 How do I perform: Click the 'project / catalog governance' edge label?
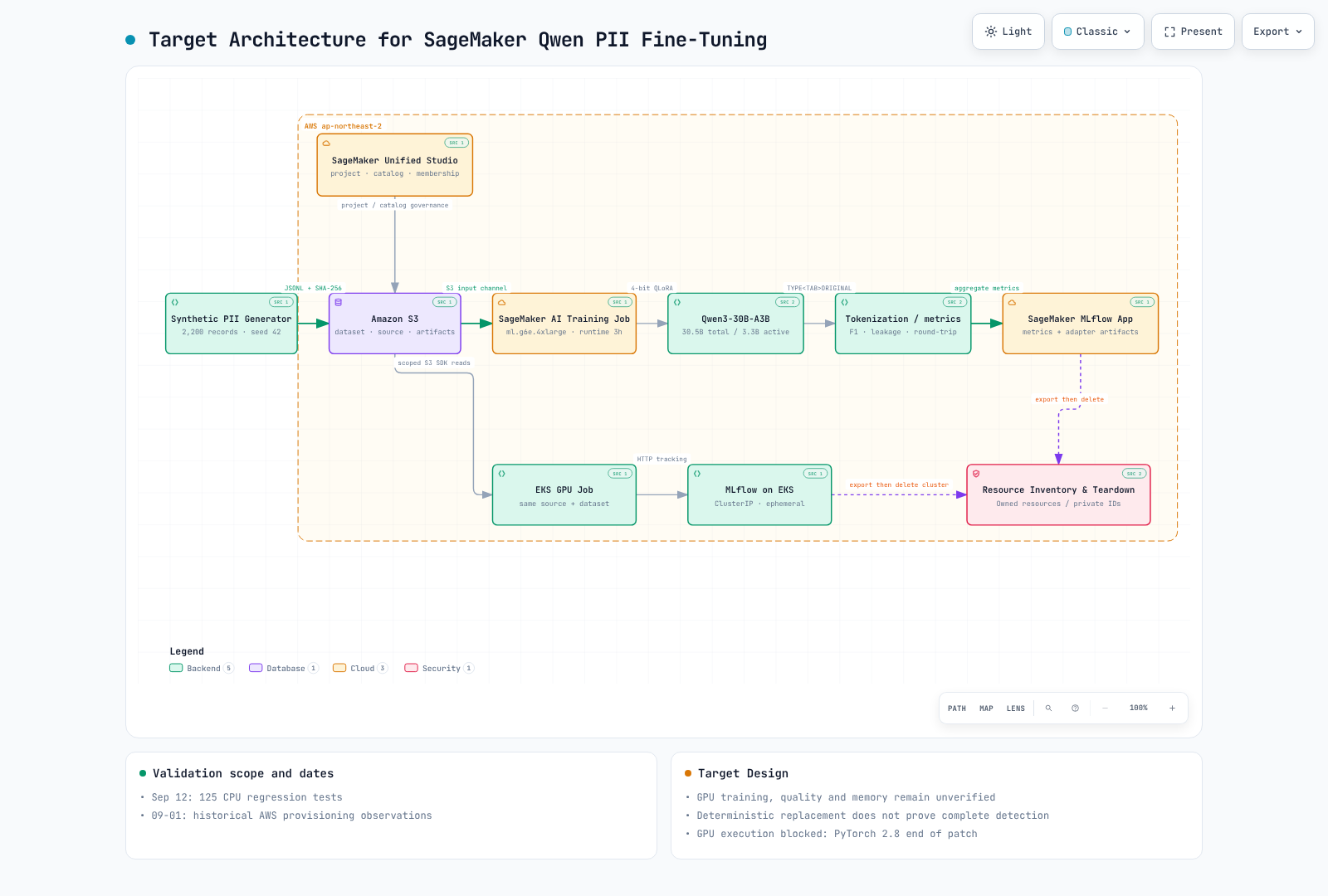pos(395,205)
